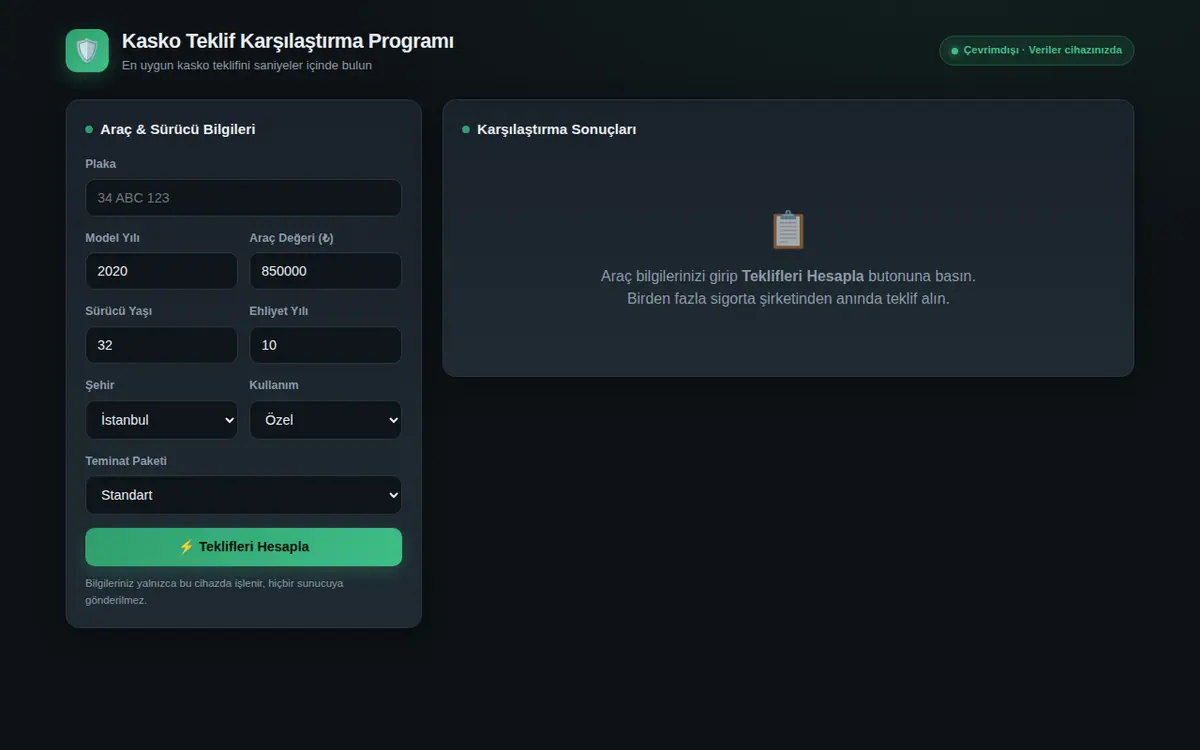Expand the Teminat Paketi dropdown
Screen dimensions: 1200x750
(244, 495)
